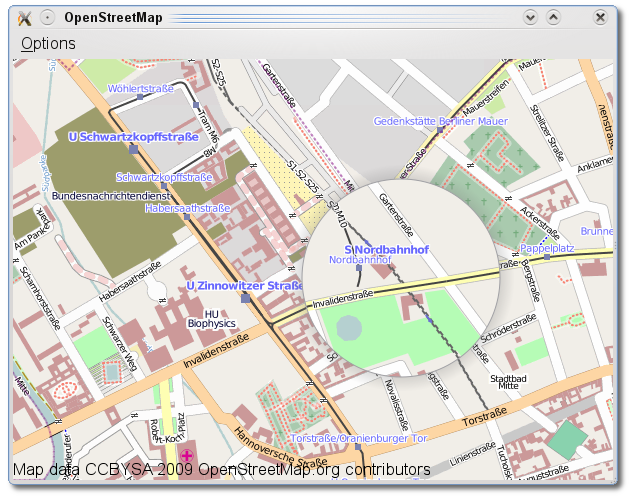Select the U Schwartzkopffstraße station marker
The height and width of the screenshot is (500, 640).
[133, 148]
